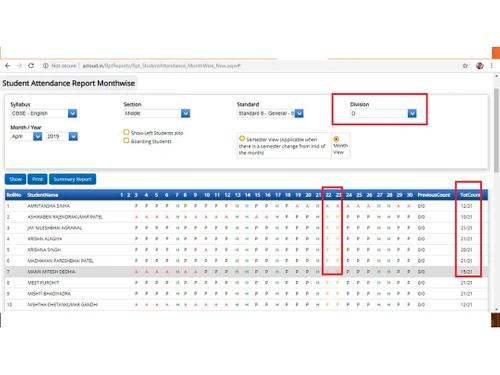Select student KRISHNA SINGH
The image size is (500, 375).
(44, 250)
